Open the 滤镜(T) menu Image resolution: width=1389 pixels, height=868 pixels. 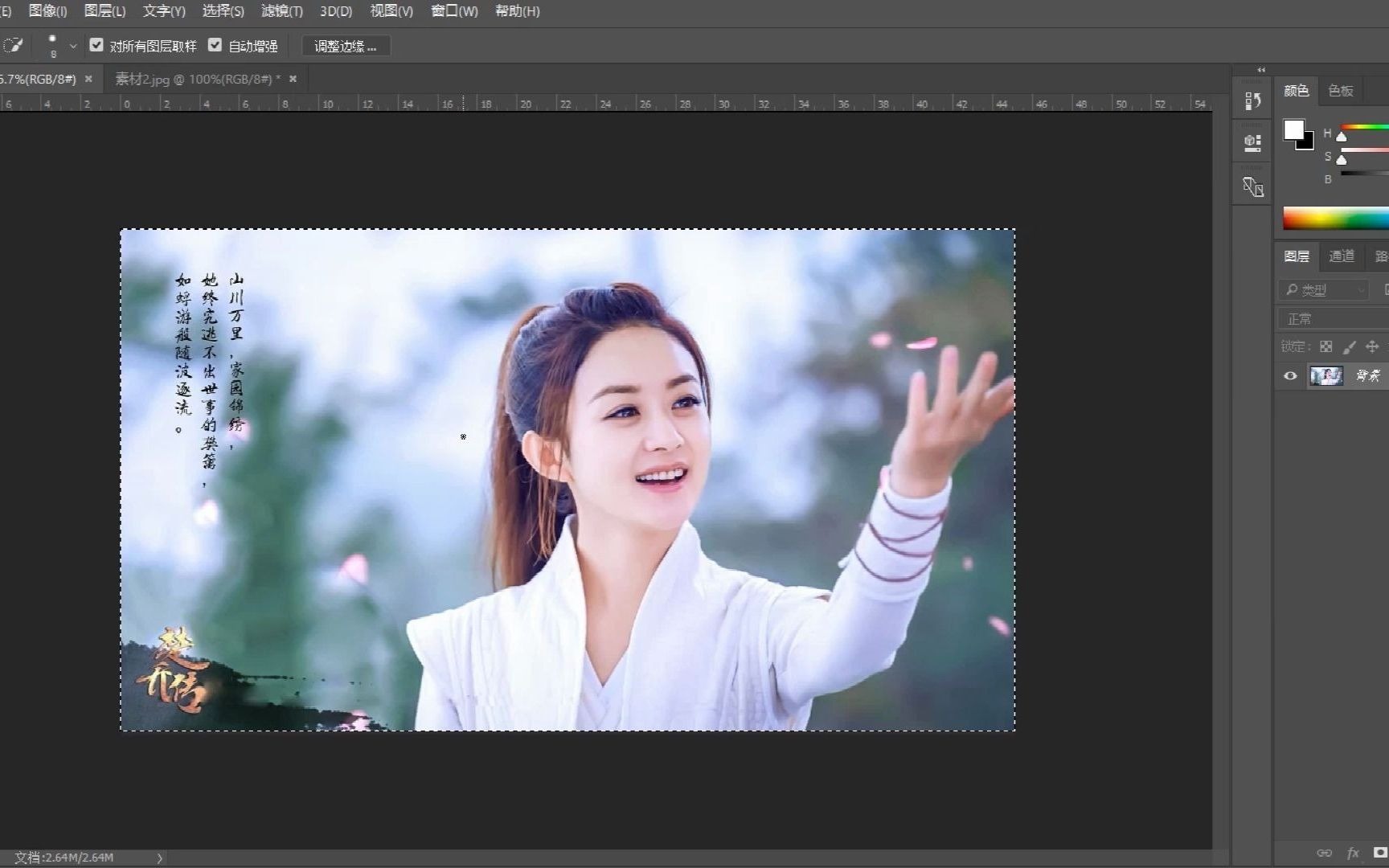(282, 11)
